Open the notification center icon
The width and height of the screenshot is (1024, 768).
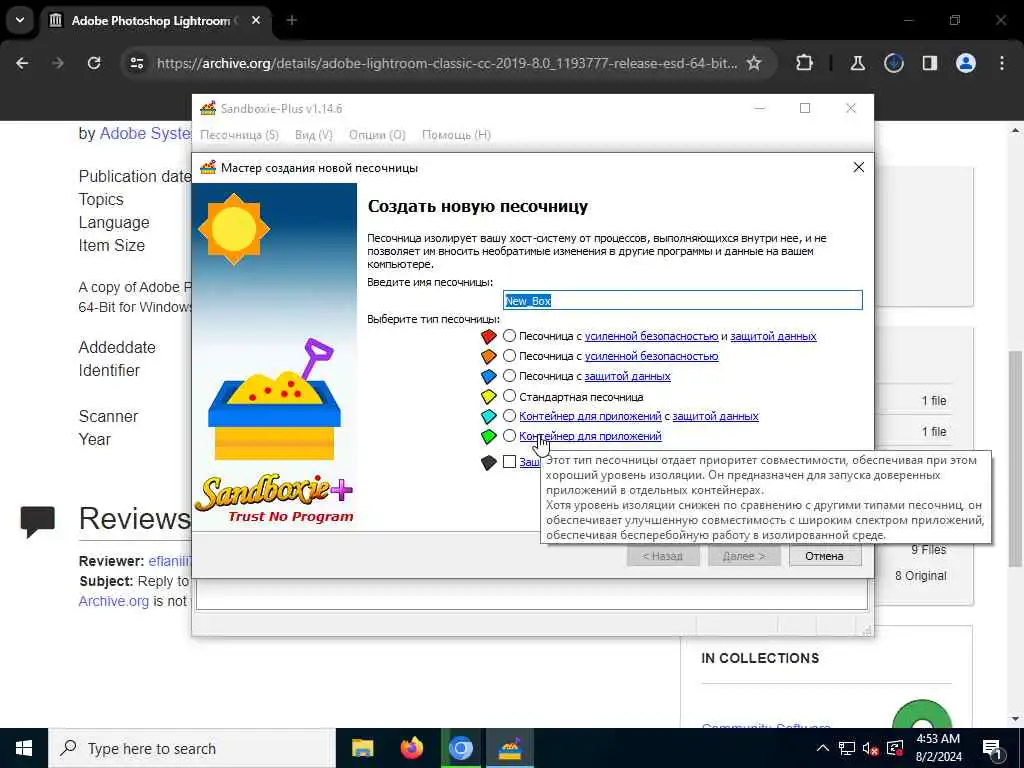[992, 748]
